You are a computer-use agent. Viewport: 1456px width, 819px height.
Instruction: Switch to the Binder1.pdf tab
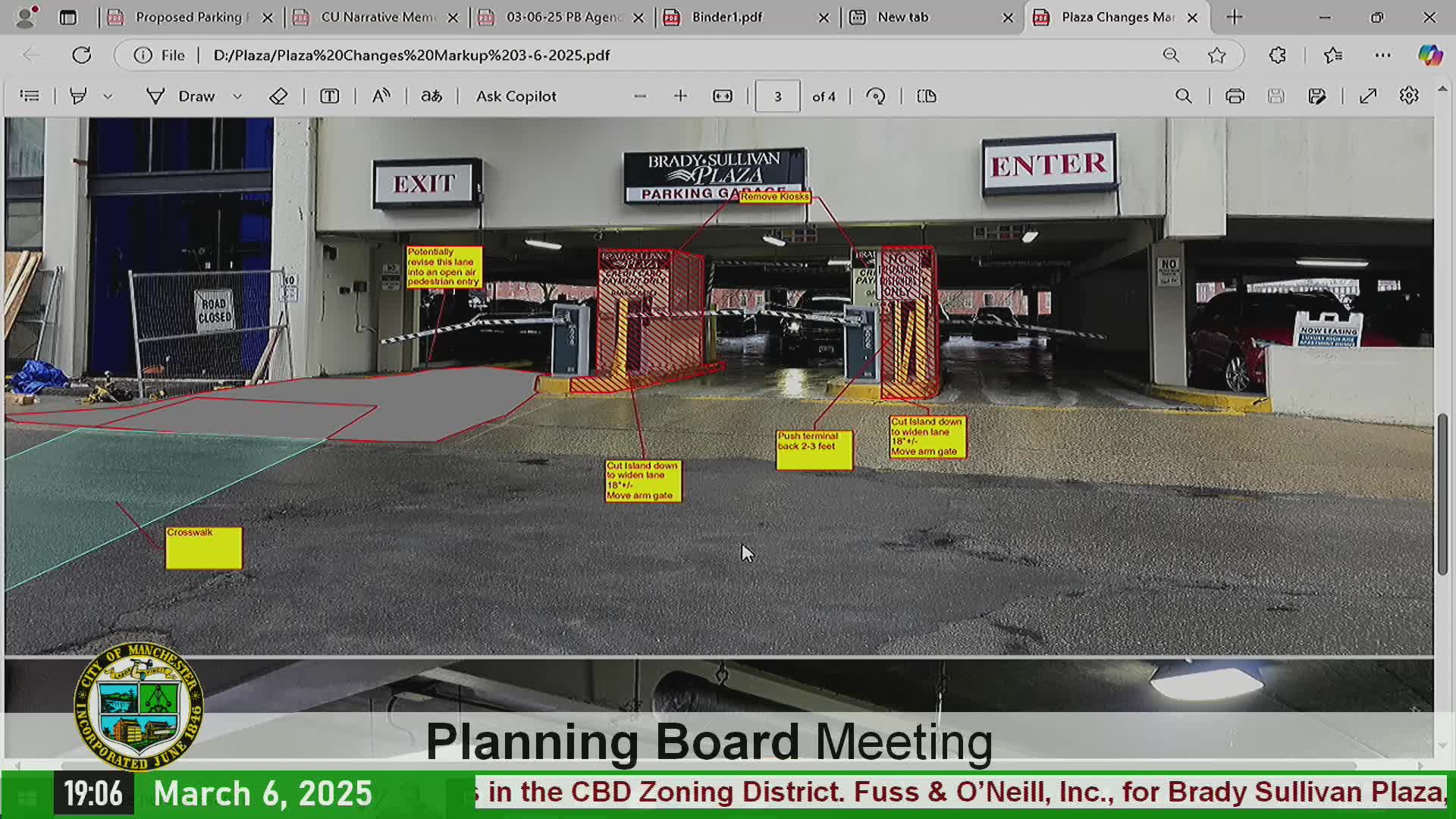(726, 17)
